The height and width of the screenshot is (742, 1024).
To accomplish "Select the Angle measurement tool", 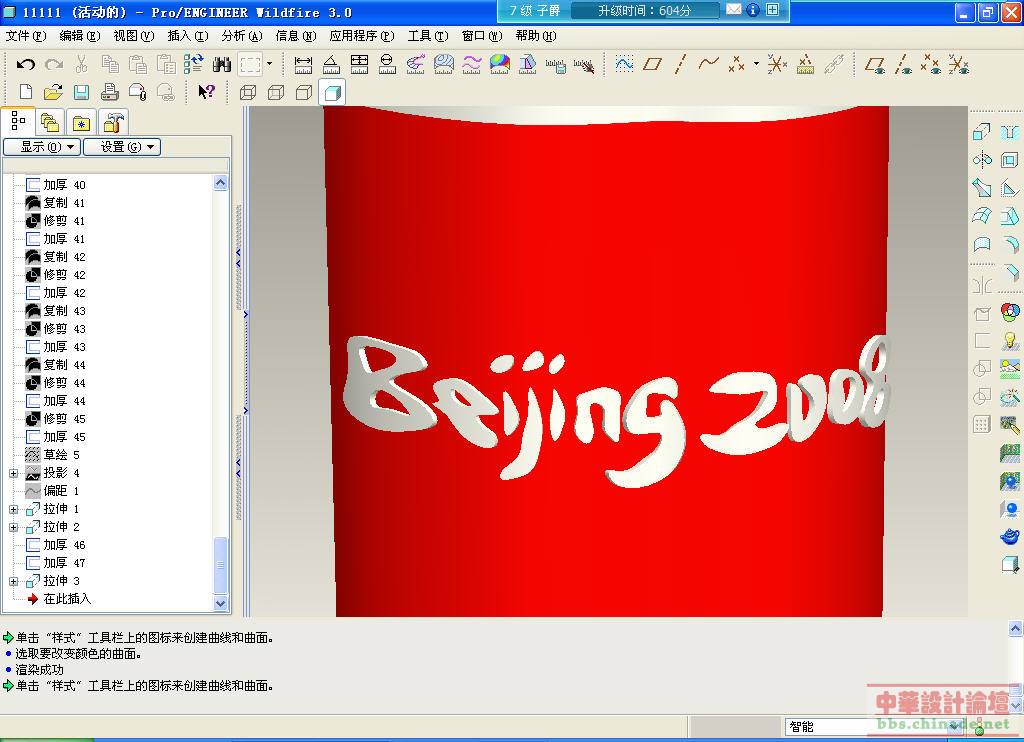I will pyautogui.click(x=331, y=64).
